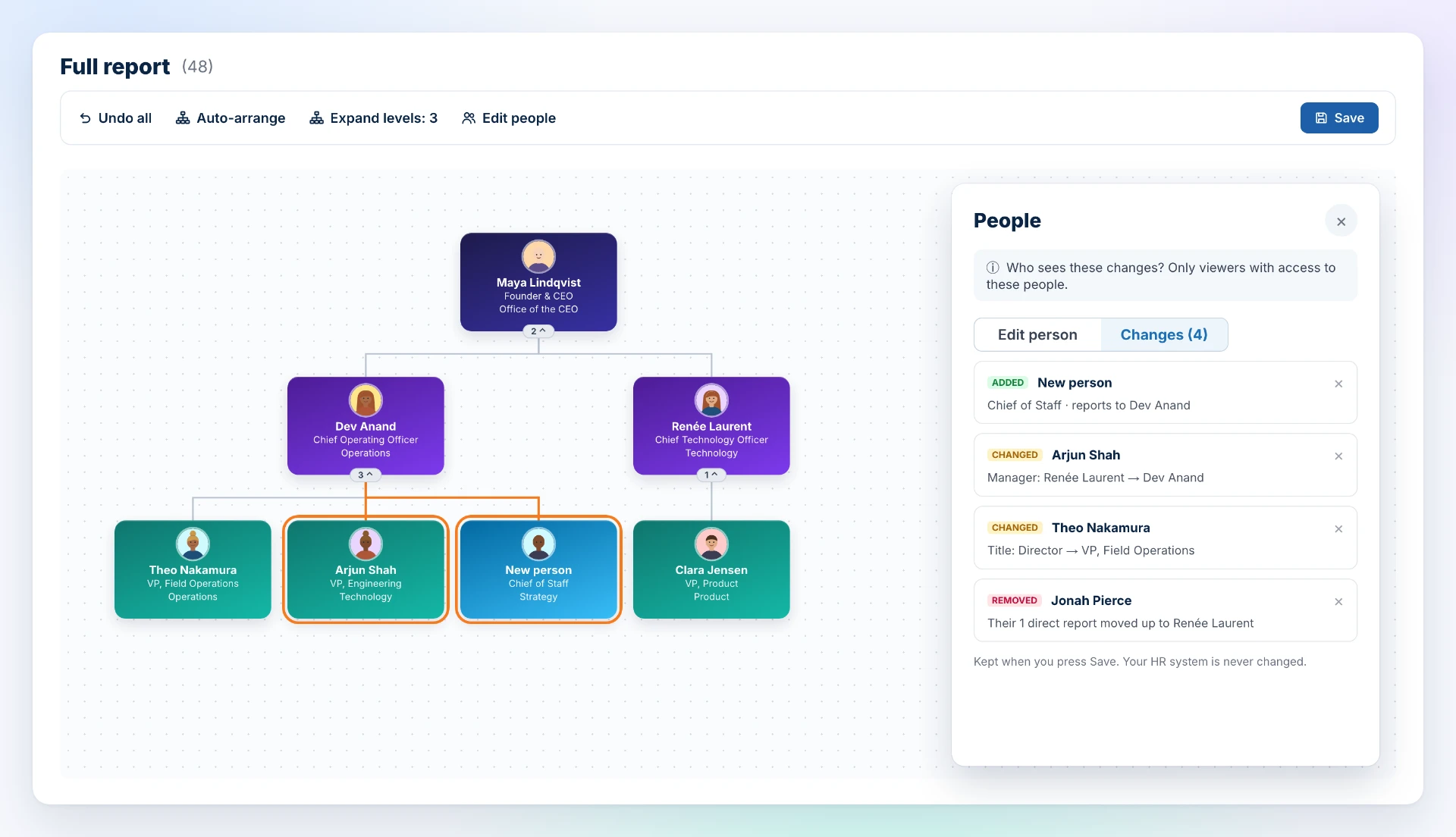Image resolution: width=1456 pixels, height=837 pixels.
Task: Click the Edit people label
Action: (x=519, y=118)
